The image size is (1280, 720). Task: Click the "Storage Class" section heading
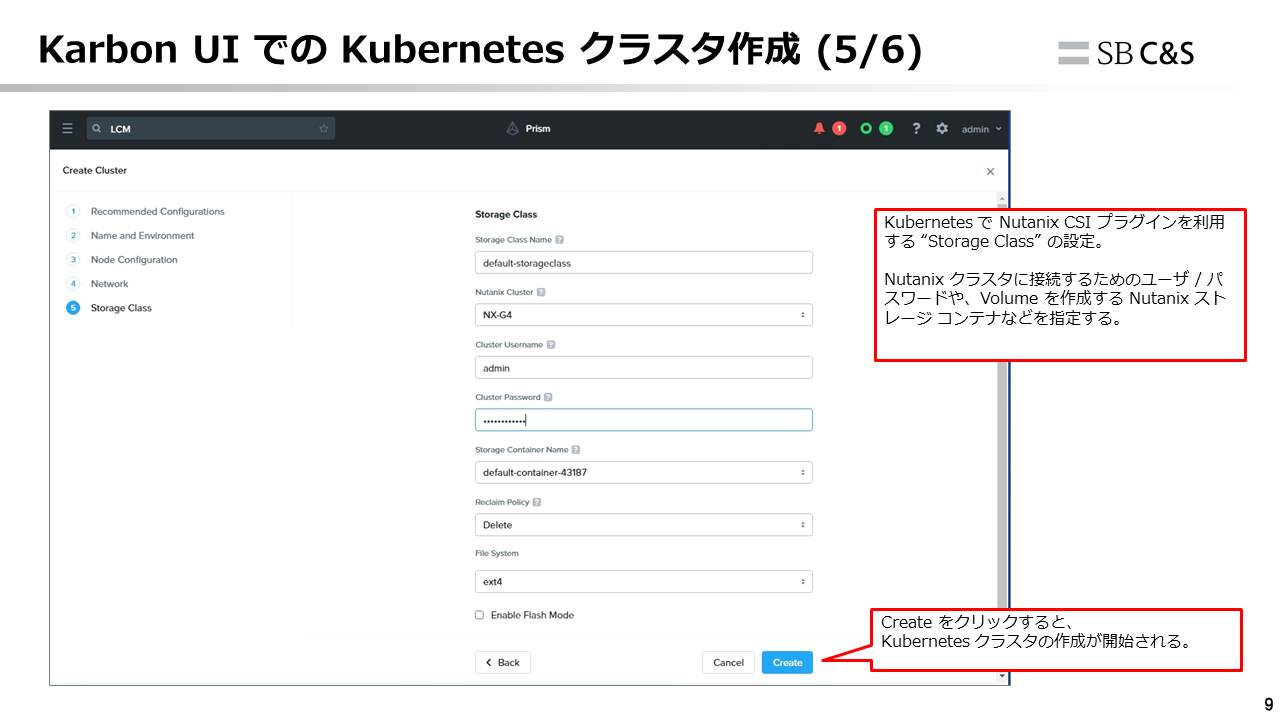506,215
